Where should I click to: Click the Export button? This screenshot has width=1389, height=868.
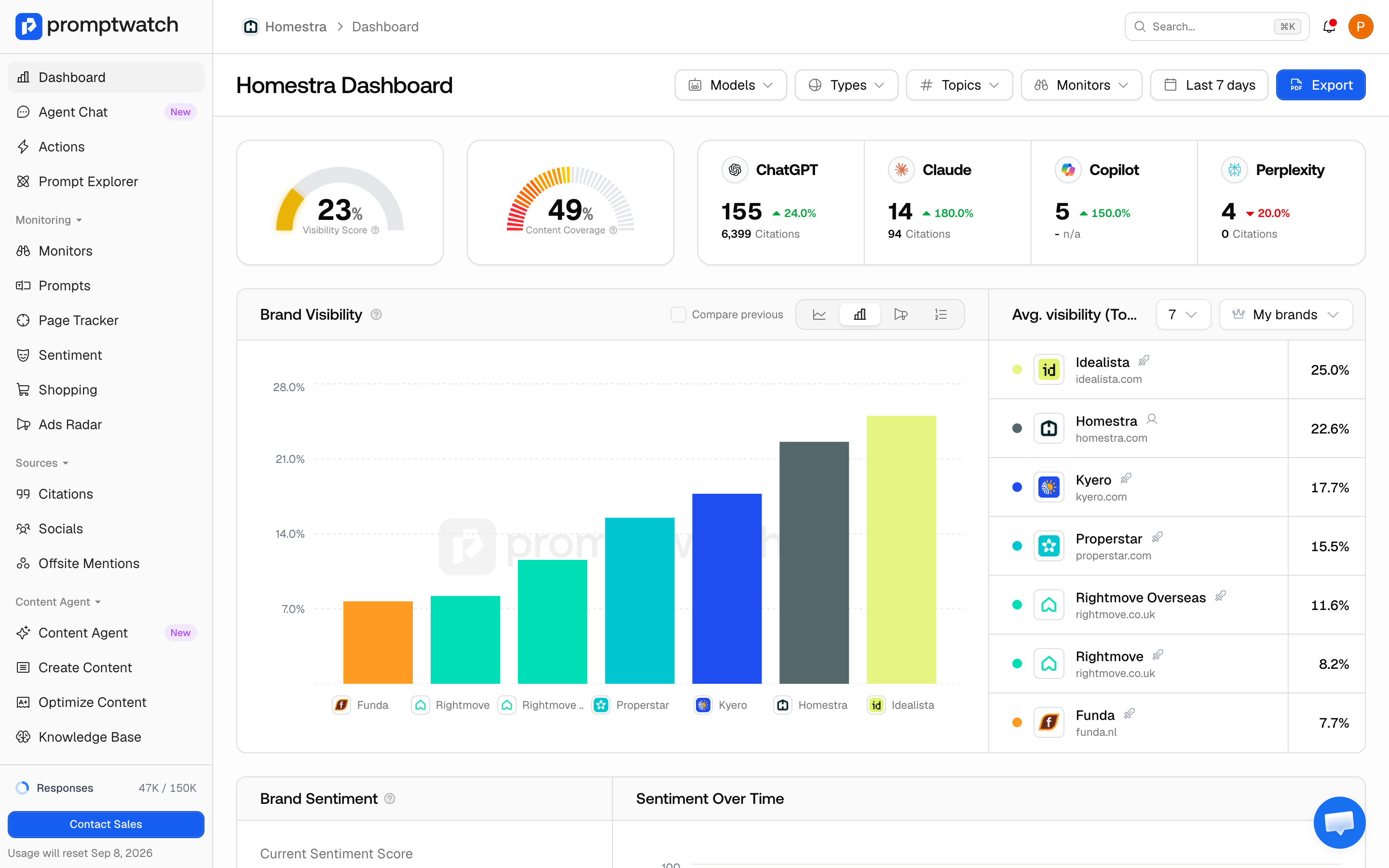[1321, 85]
